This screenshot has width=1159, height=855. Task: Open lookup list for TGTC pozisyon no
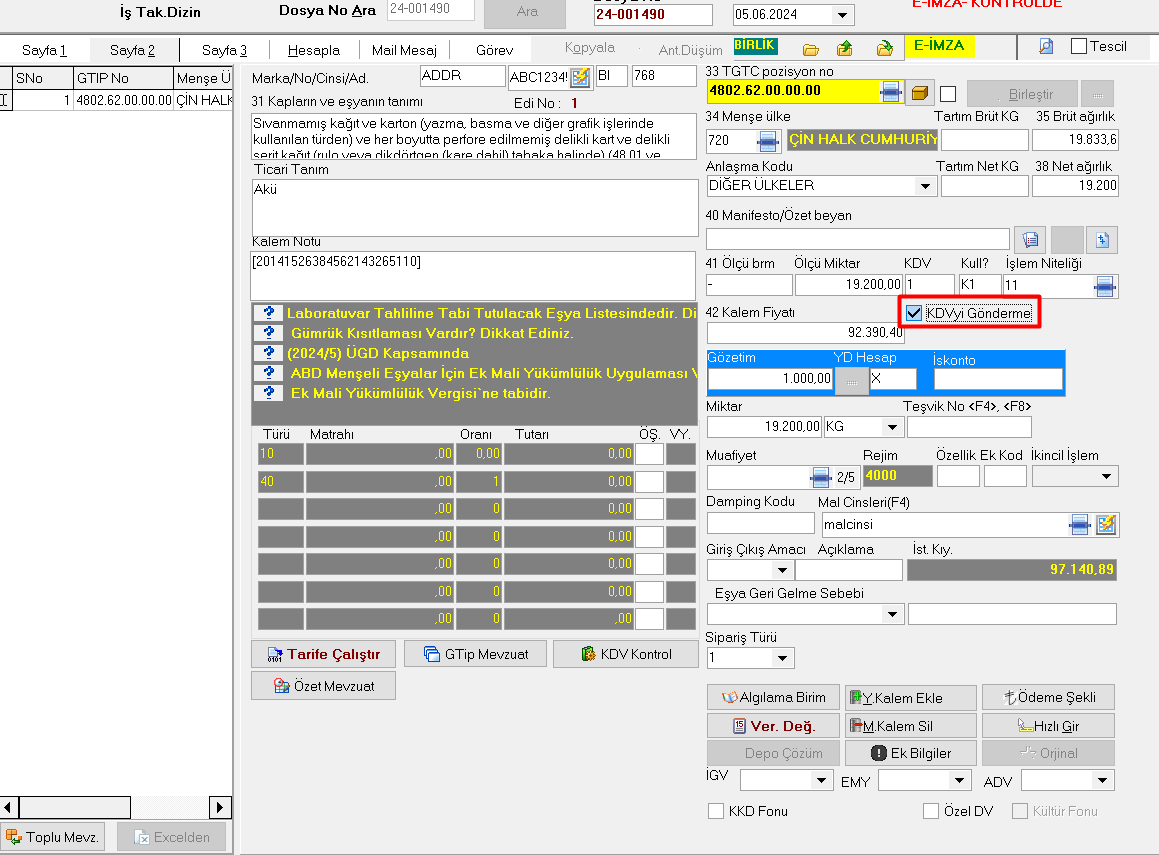(x=891, y=92)
